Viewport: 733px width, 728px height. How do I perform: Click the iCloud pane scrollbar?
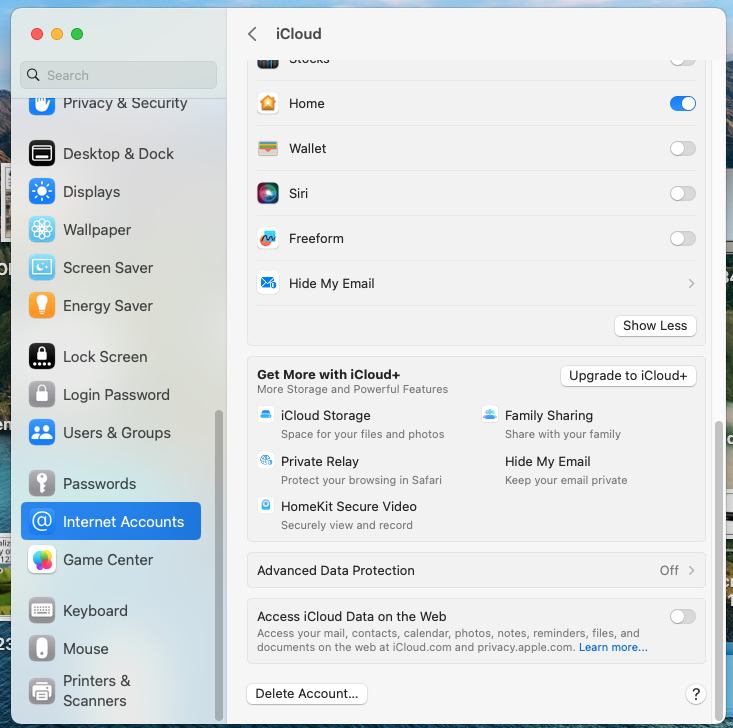click(x=719, y=571)
